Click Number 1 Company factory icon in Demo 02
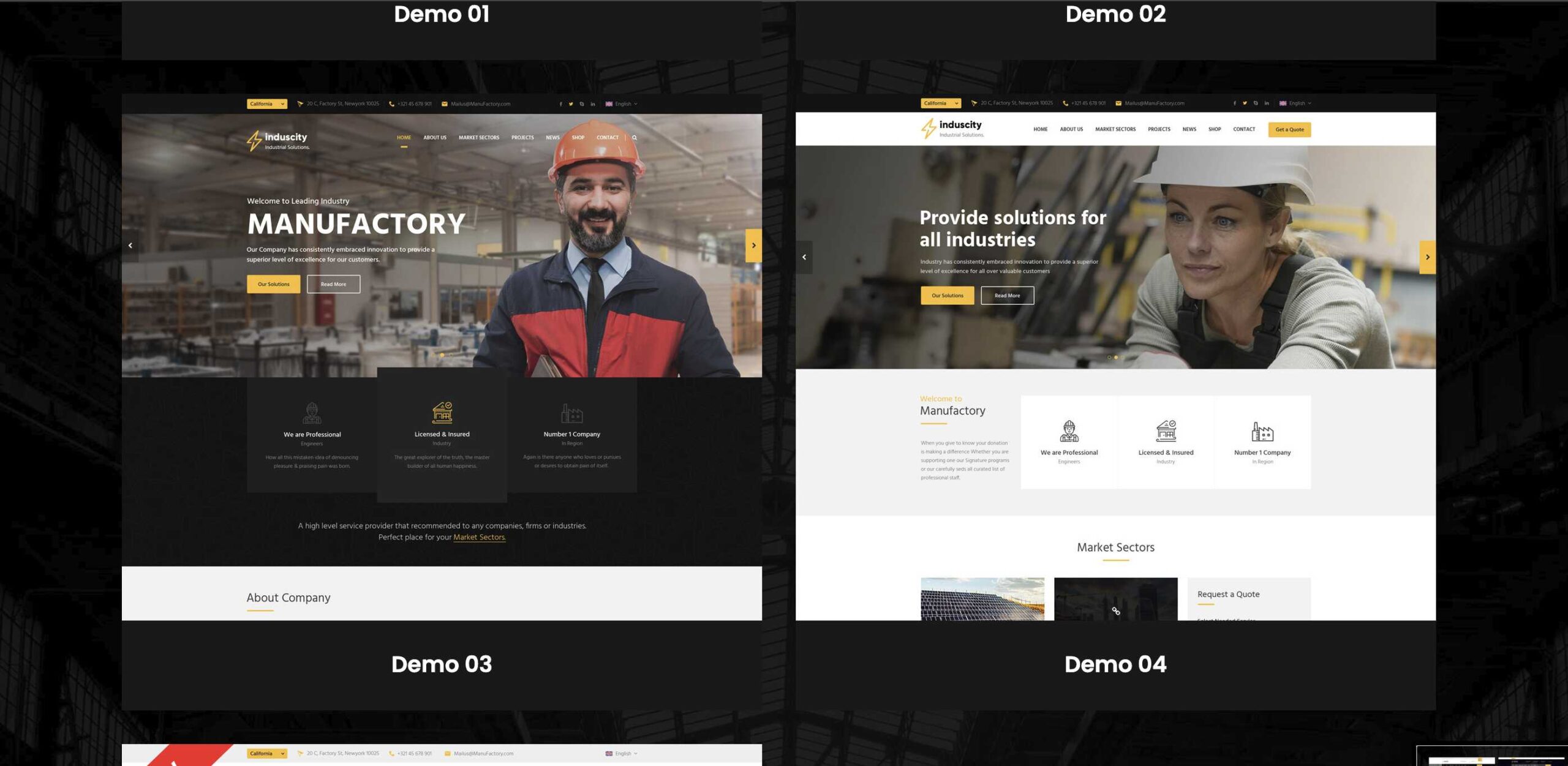The height and width of the screenshot is (766, 1568). [1262, 432]
